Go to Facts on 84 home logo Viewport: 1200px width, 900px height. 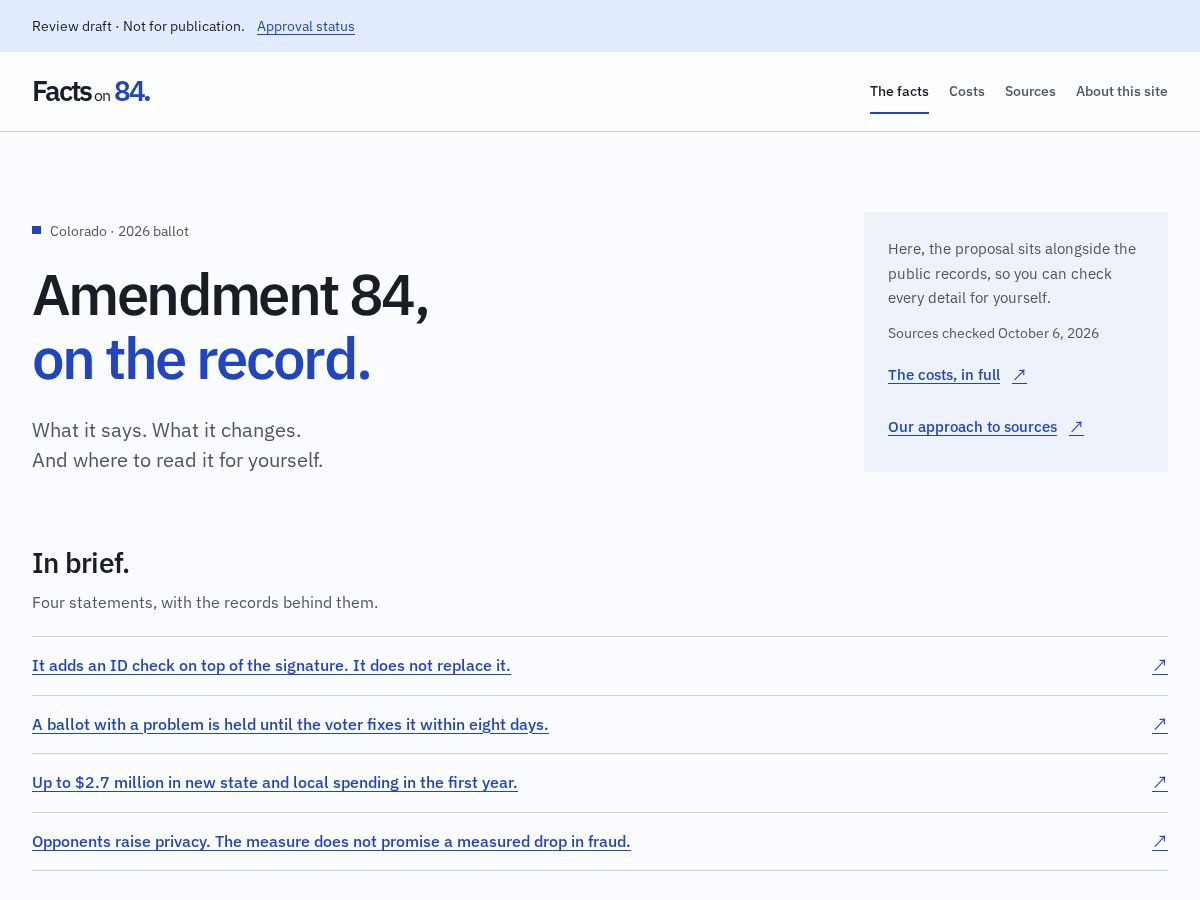tap(91, 91)
